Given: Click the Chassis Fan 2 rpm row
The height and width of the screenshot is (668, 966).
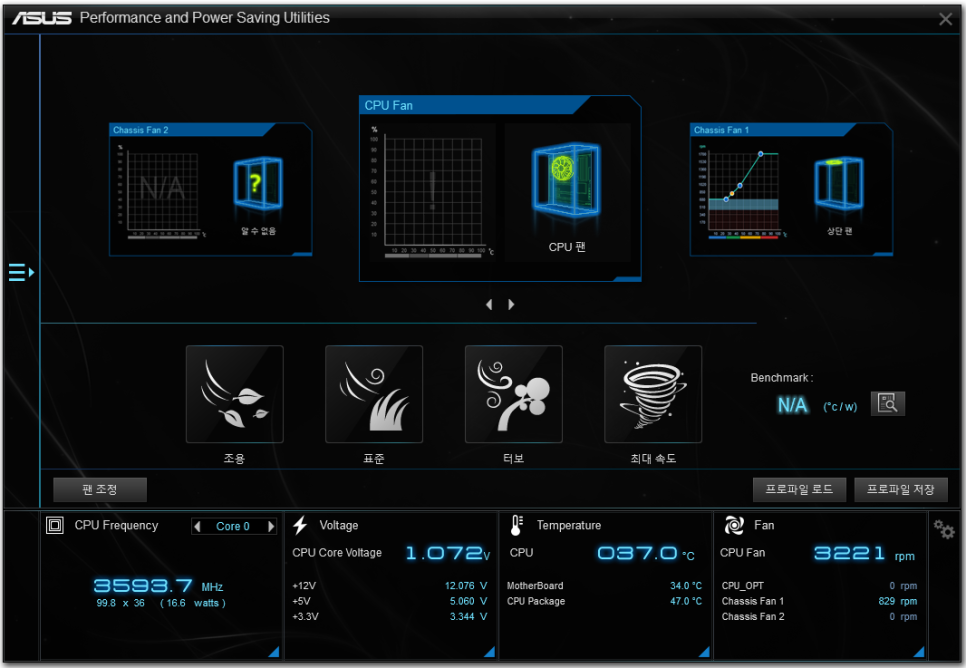Looking at the screenshot, I should tap(819, 616).
